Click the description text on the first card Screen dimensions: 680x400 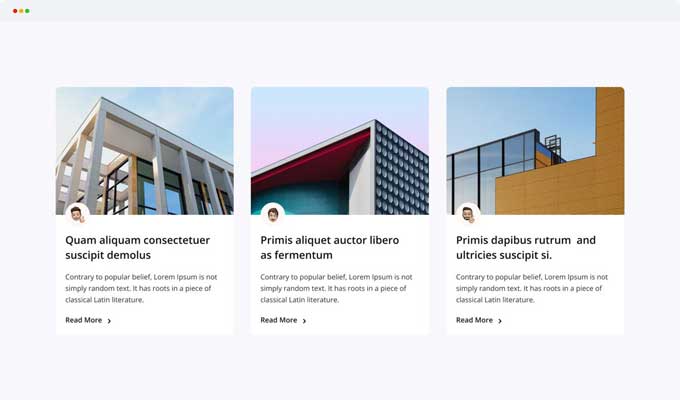coord(141,289)
